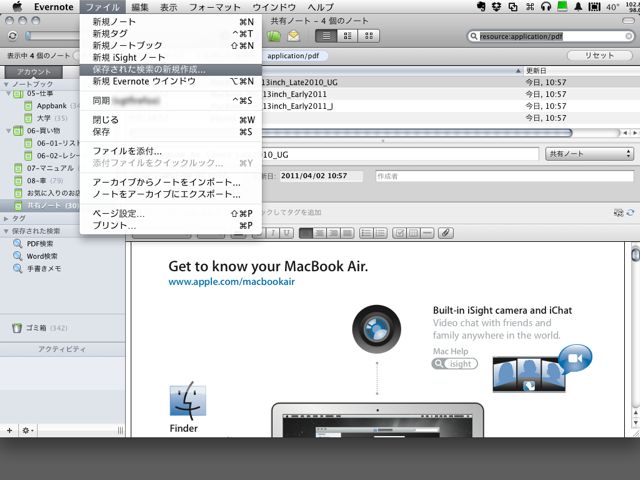The width and height of the screenshot is (640, 480).
Task: Click the green drive menu bar icon
Action: (x=562, y=7)
